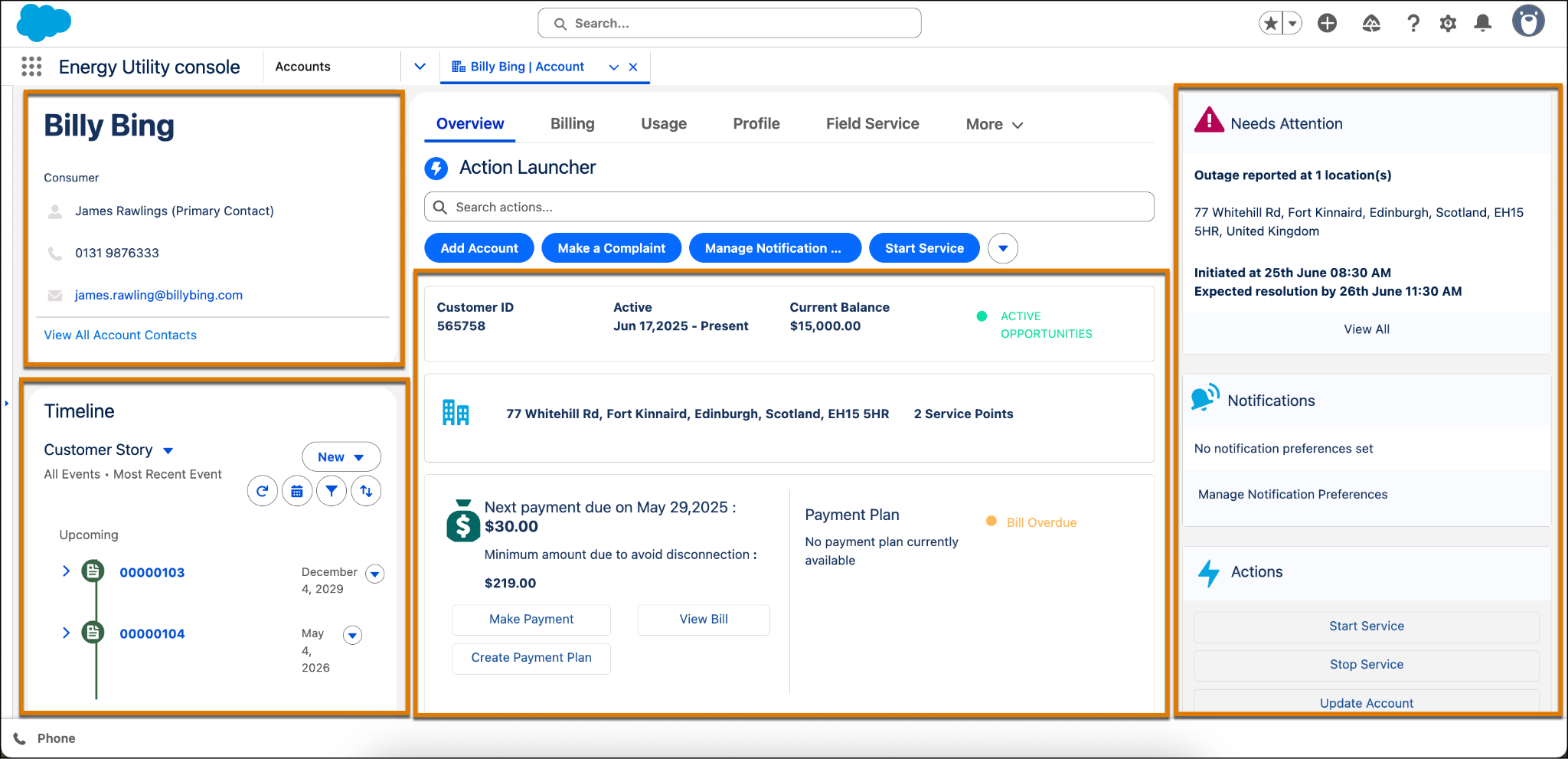Close the Billy Bing Account tab
Image resolution: width=1568 pixels, height=759 pixels.
[633, 67]
